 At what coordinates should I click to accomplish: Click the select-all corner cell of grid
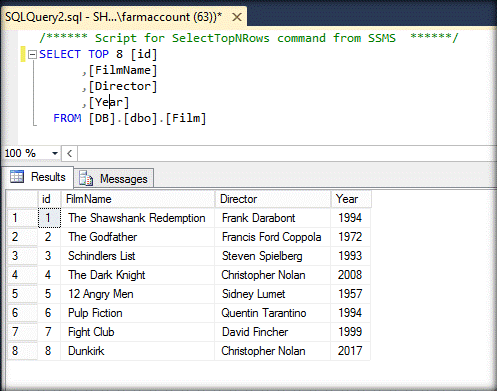pos(22,199)
